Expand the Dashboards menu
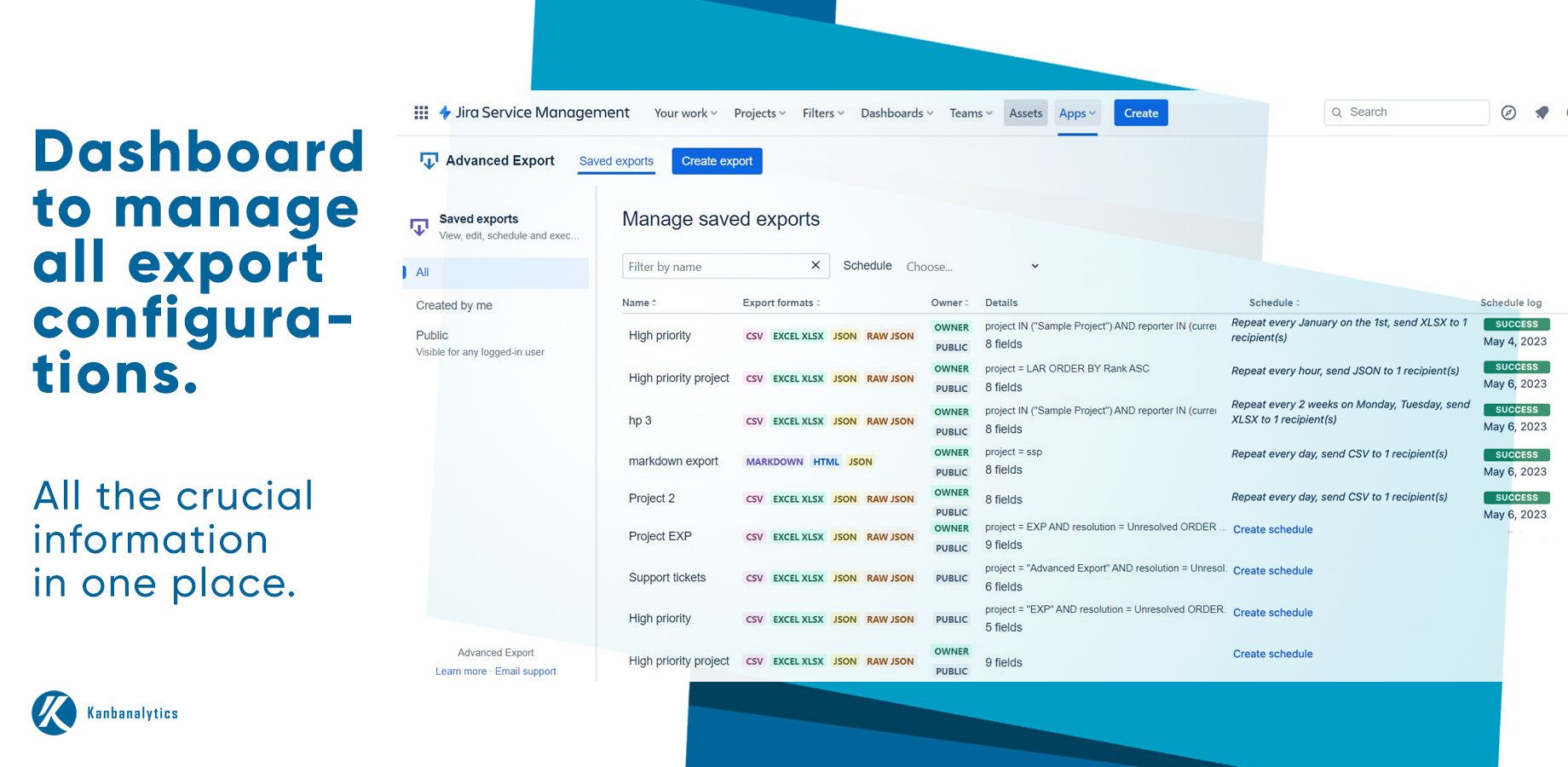 [x=897, y=113]
